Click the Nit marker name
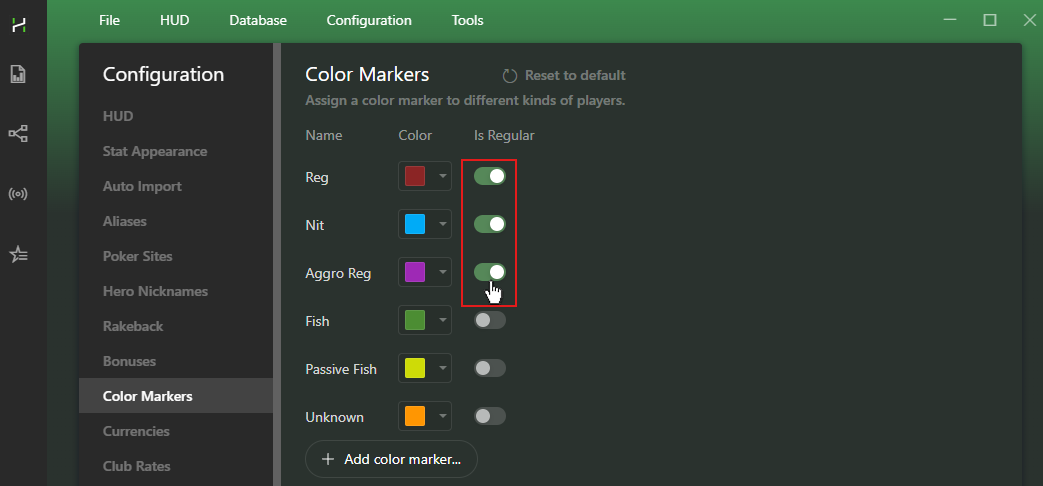 (x=315, y=225)
